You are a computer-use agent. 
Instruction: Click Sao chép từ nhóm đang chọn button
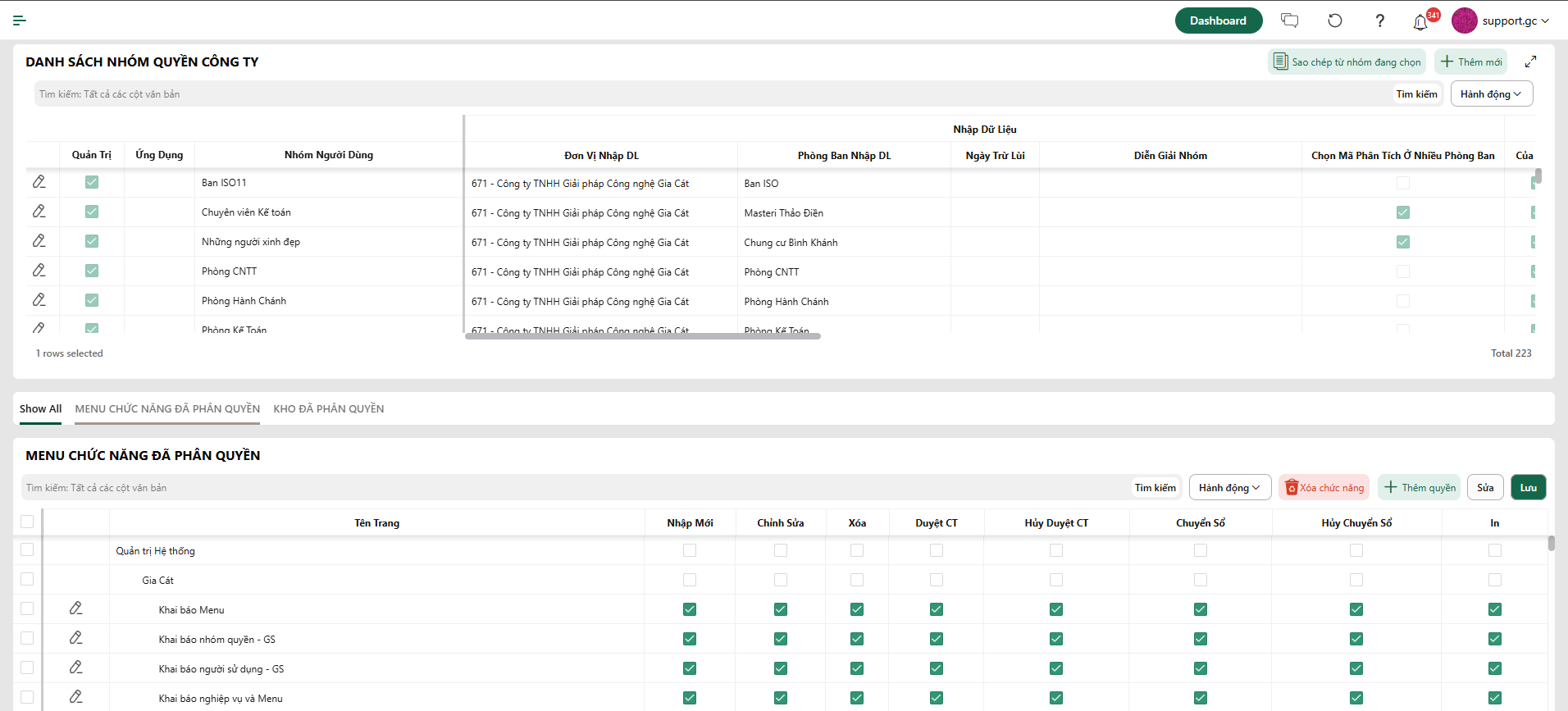click(1347, 62)
